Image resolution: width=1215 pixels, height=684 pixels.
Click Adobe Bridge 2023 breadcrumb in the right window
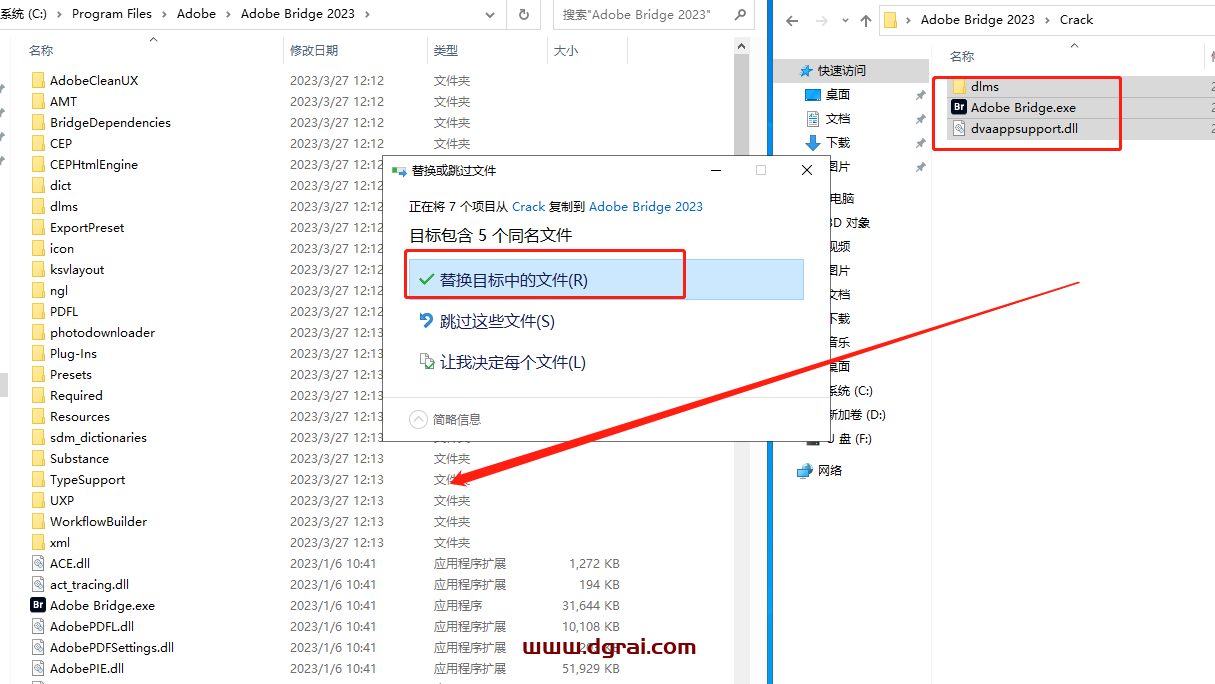tap(978, 19)
